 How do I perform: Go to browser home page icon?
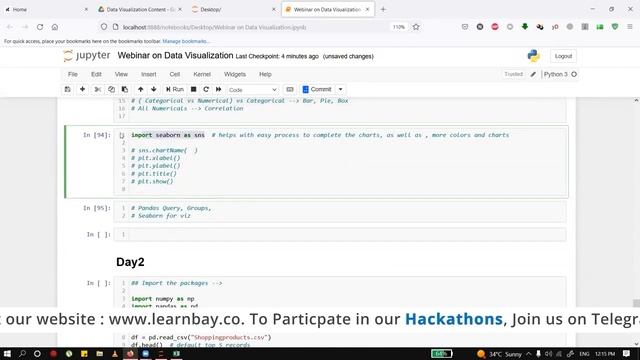point(55,27)
